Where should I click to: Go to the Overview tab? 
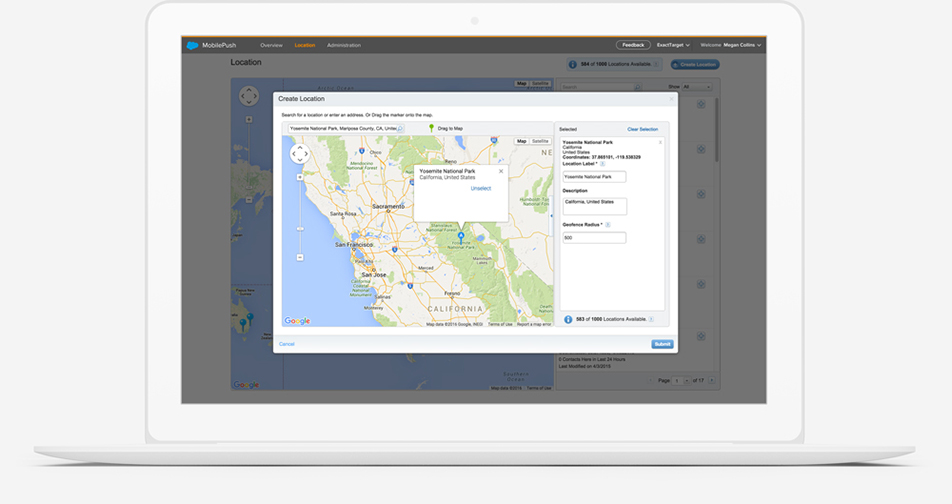271,45
